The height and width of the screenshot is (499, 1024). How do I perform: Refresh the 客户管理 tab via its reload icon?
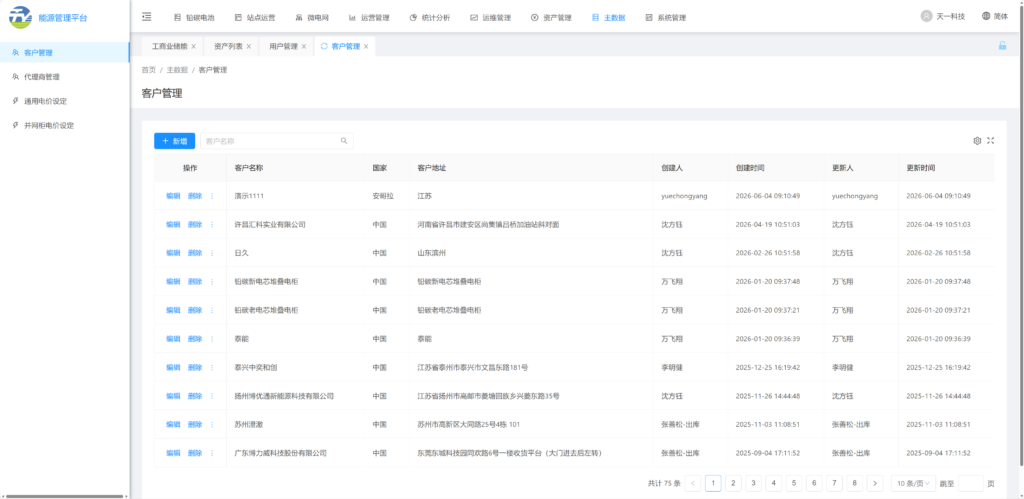tap(324, 46)
